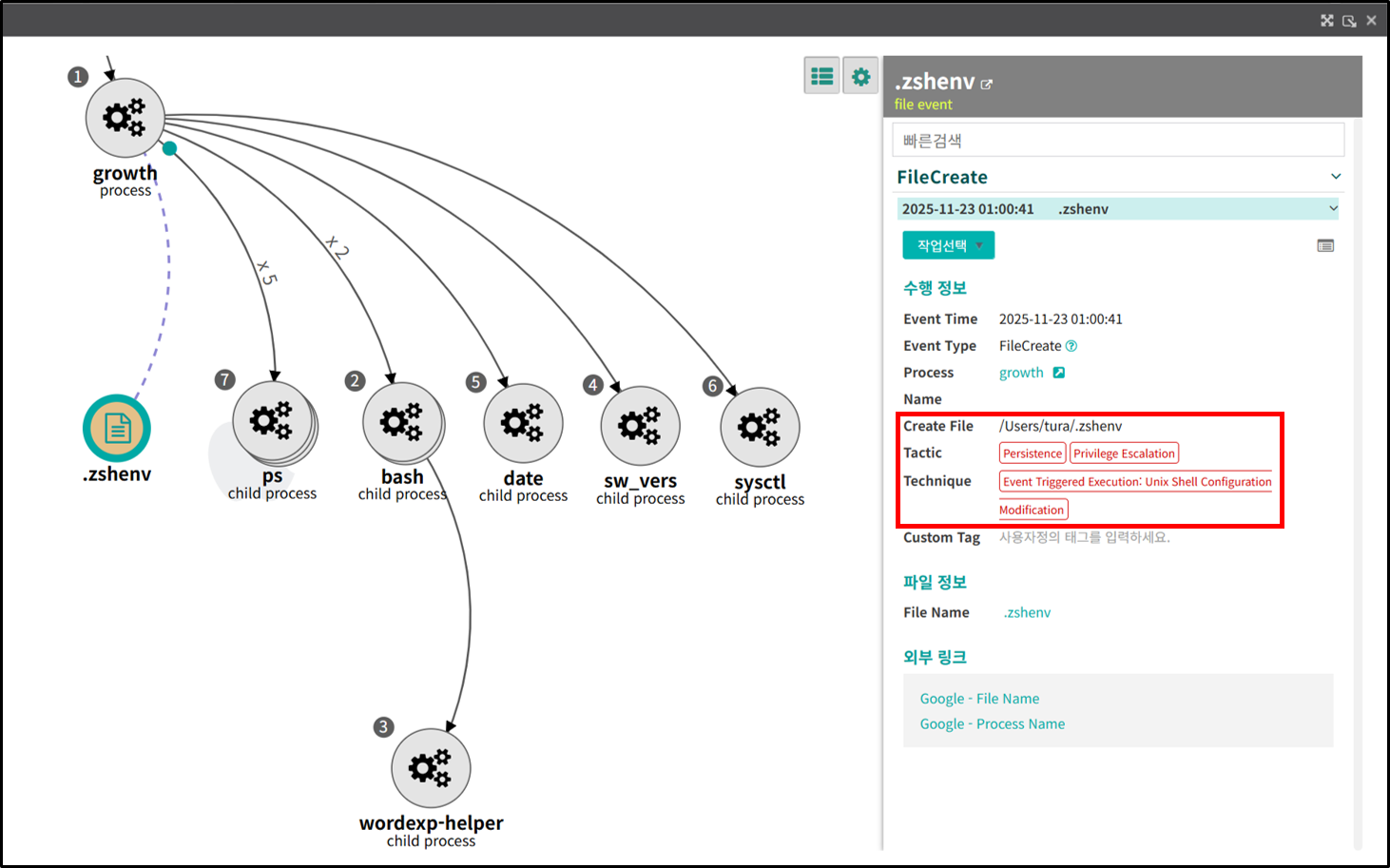Open Google - File Name link
This screenshot has height=868, width=1390.
point(978,699)
